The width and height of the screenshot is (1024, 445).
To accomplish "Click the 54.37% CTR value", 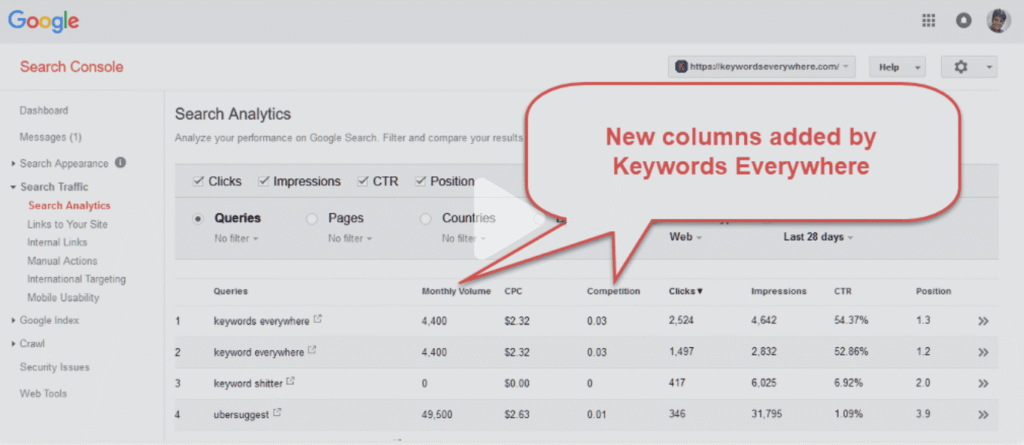I will [x=851, y=321].
